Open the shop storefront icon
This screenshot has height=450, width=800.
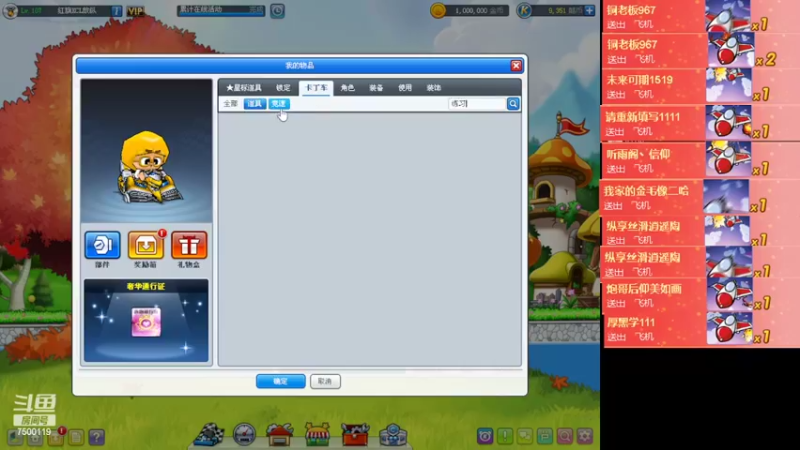317,435
